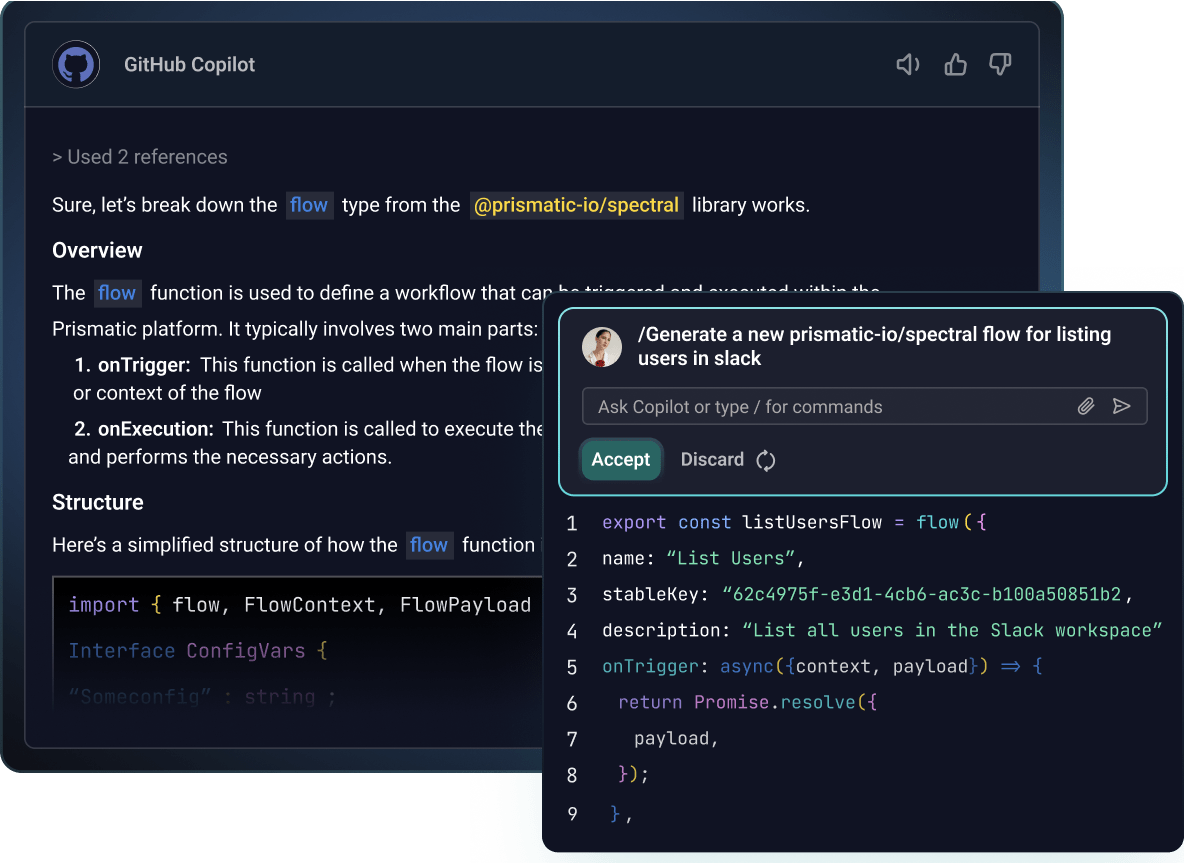Click the GitHub Copilot logo avatar
This screenshot has height=863, width=1184.
[76, 64]
